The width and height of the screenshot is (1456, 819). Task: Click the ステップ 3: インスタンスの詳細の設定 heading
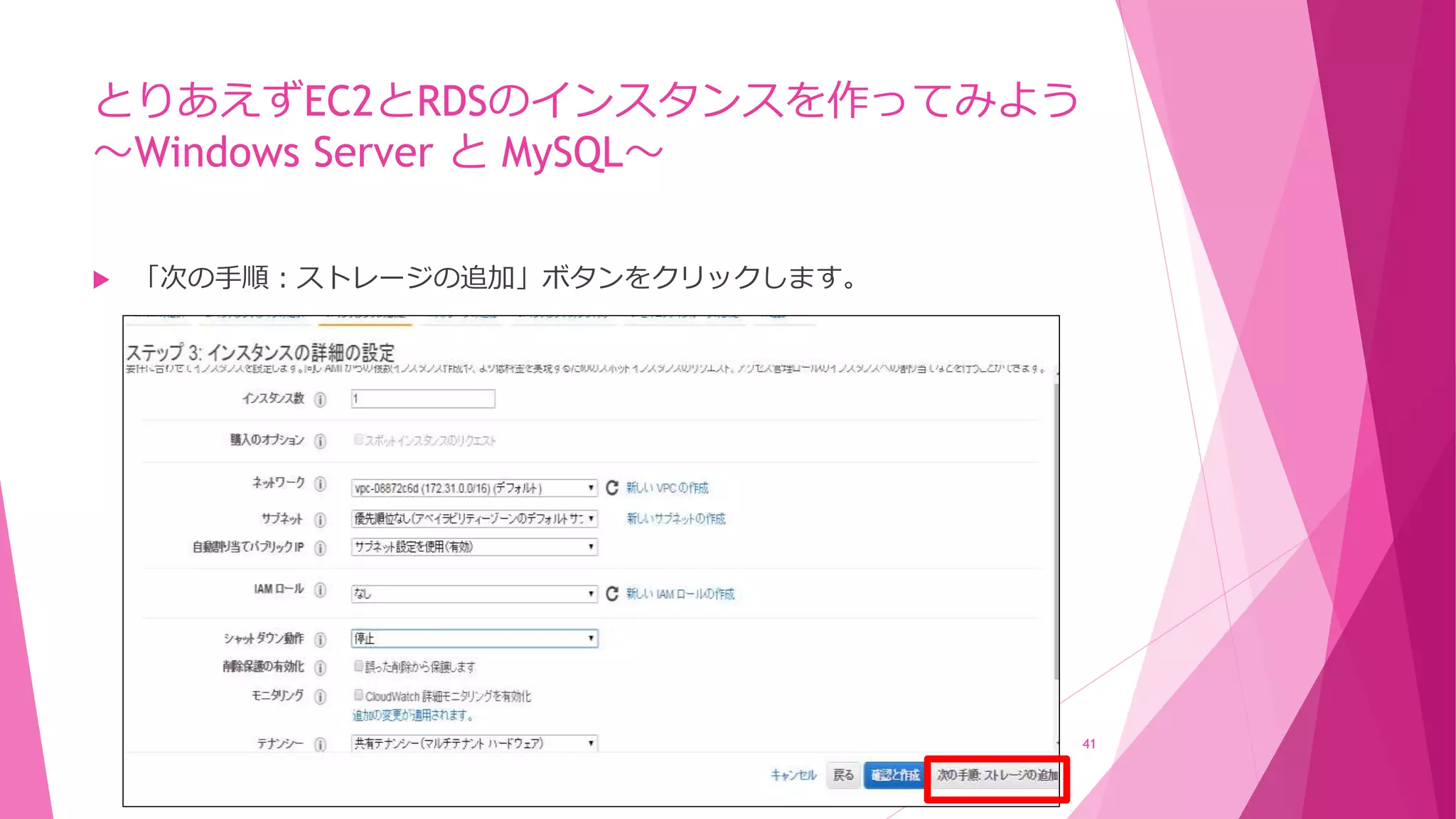coord(260,352)
